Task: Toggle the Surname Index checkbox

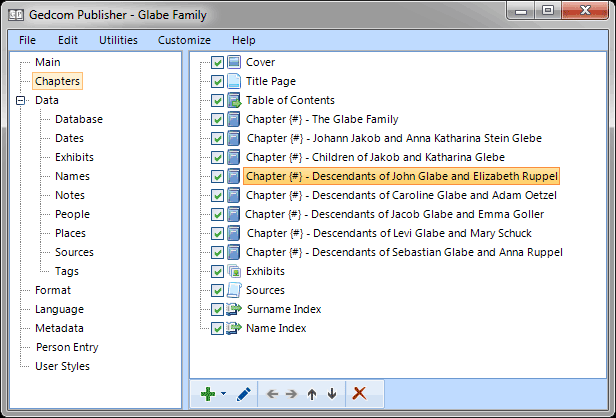Action: 217,310
